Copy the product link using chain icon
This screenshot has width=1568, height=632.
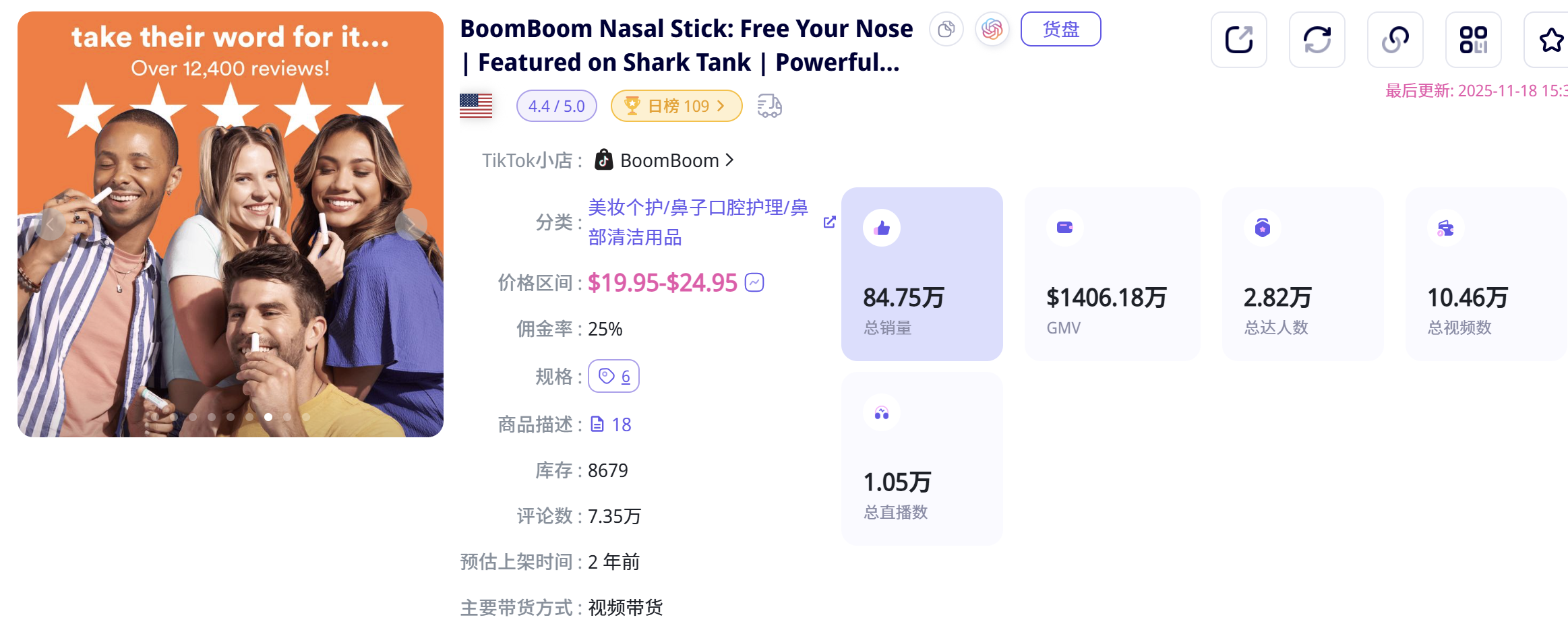pyautogui.click(x=1395, y=40)
